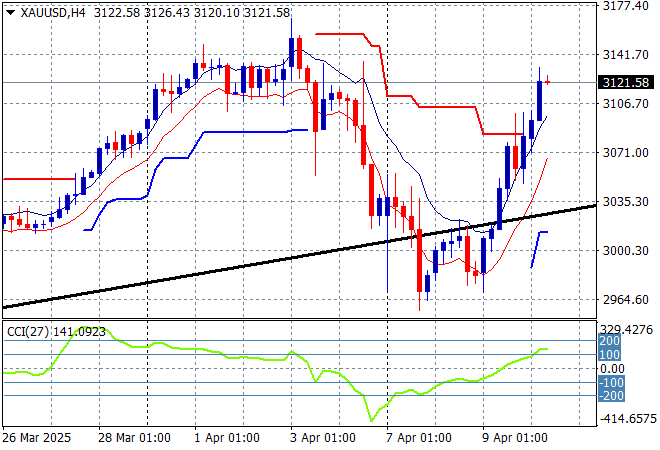Image resolution: width=660 pixels, height=450 pixels.
Task: Click the 26 Mar 2025 date label
Action: [x=36, y=438]
